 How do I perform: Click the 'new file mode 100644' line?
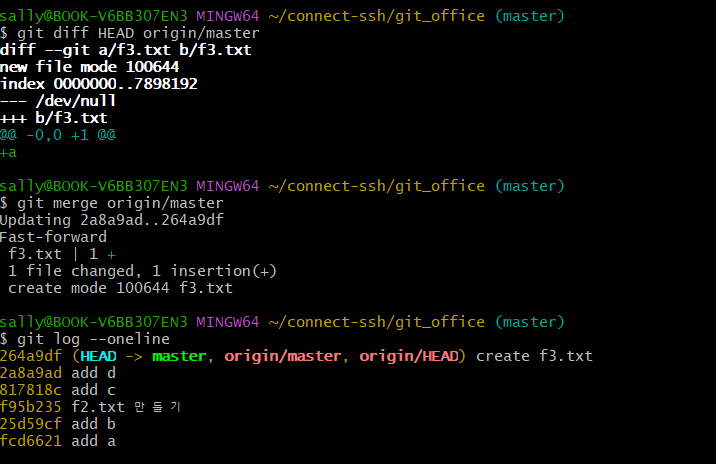[x=90, y=67]
